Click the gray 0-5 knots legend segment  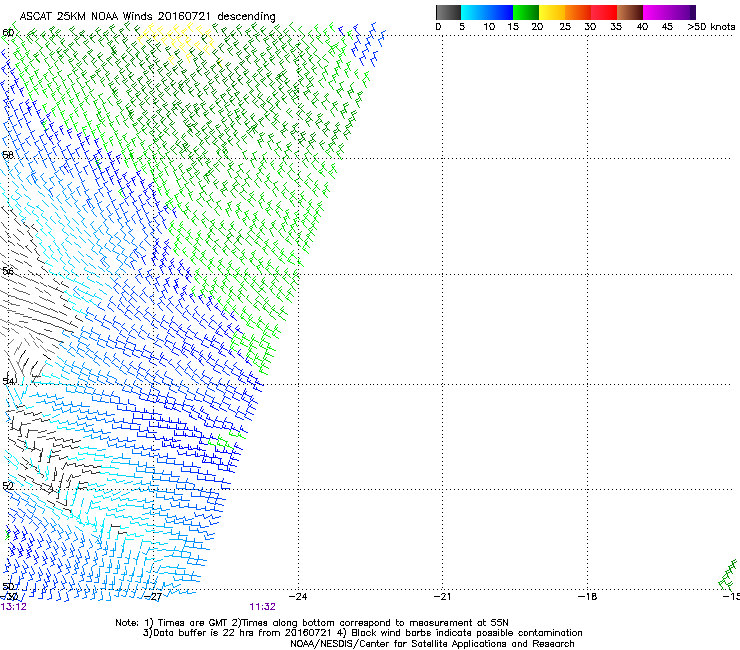tap(448, 12)
